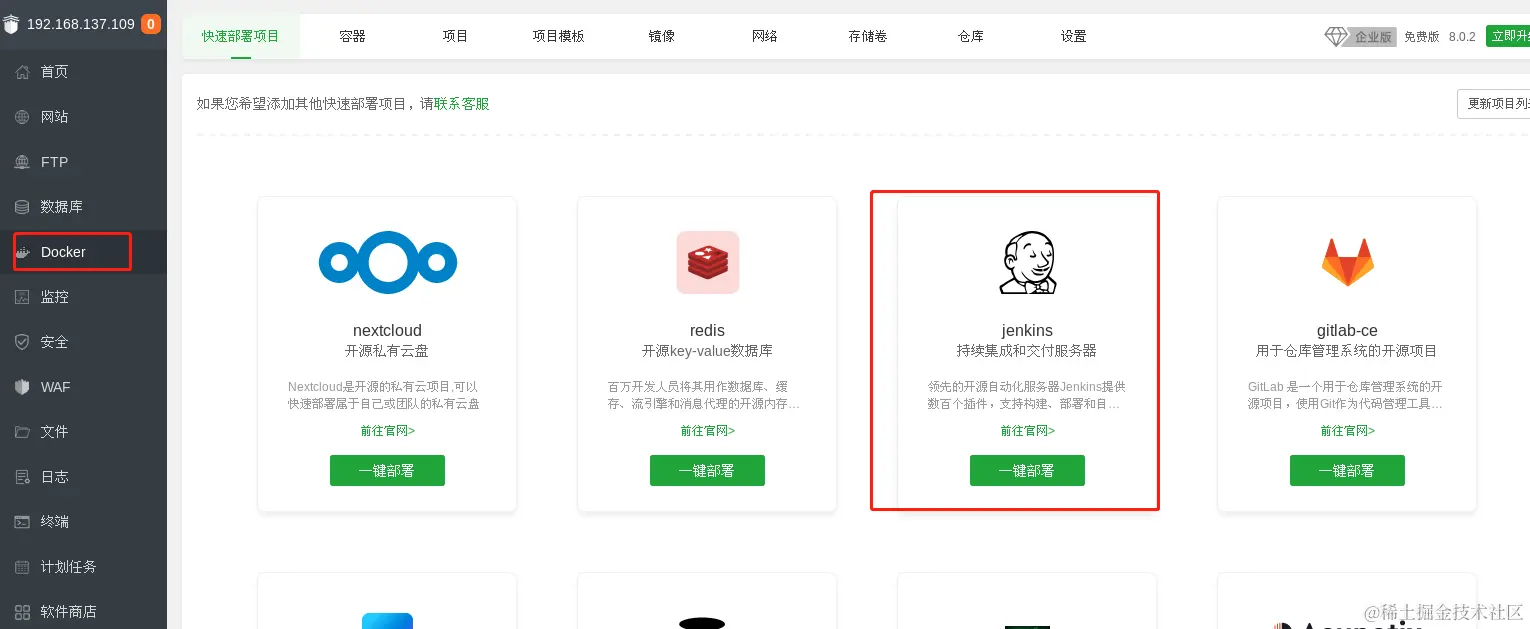Click the version number 8.0.2

pos(1462,37)
